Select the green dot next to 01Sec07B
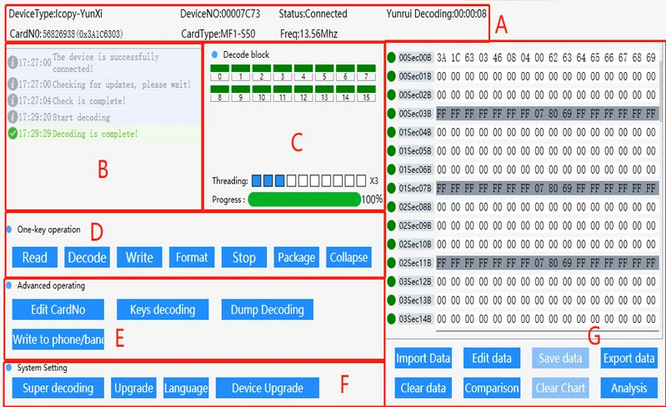 [392, 188]
